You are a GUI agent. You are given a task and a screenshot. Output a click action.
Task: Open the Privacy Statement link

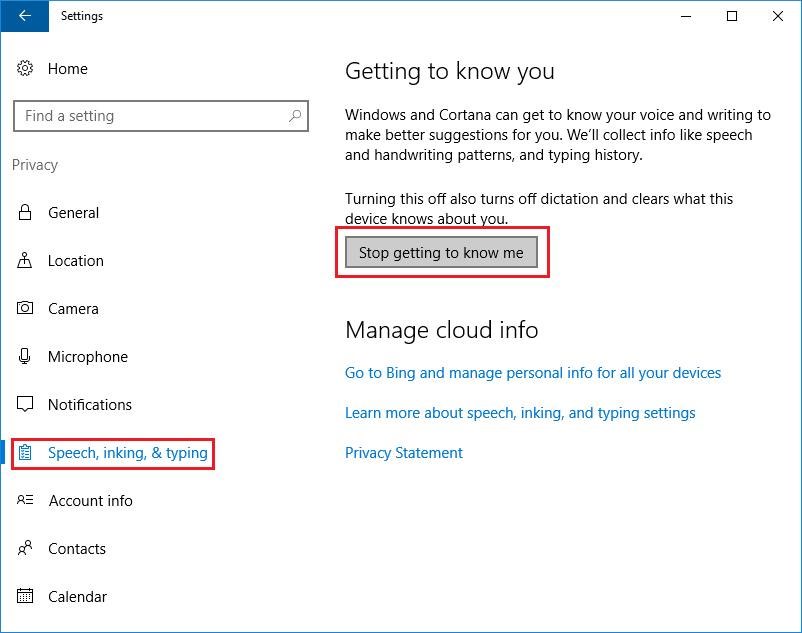click(404, 453)
